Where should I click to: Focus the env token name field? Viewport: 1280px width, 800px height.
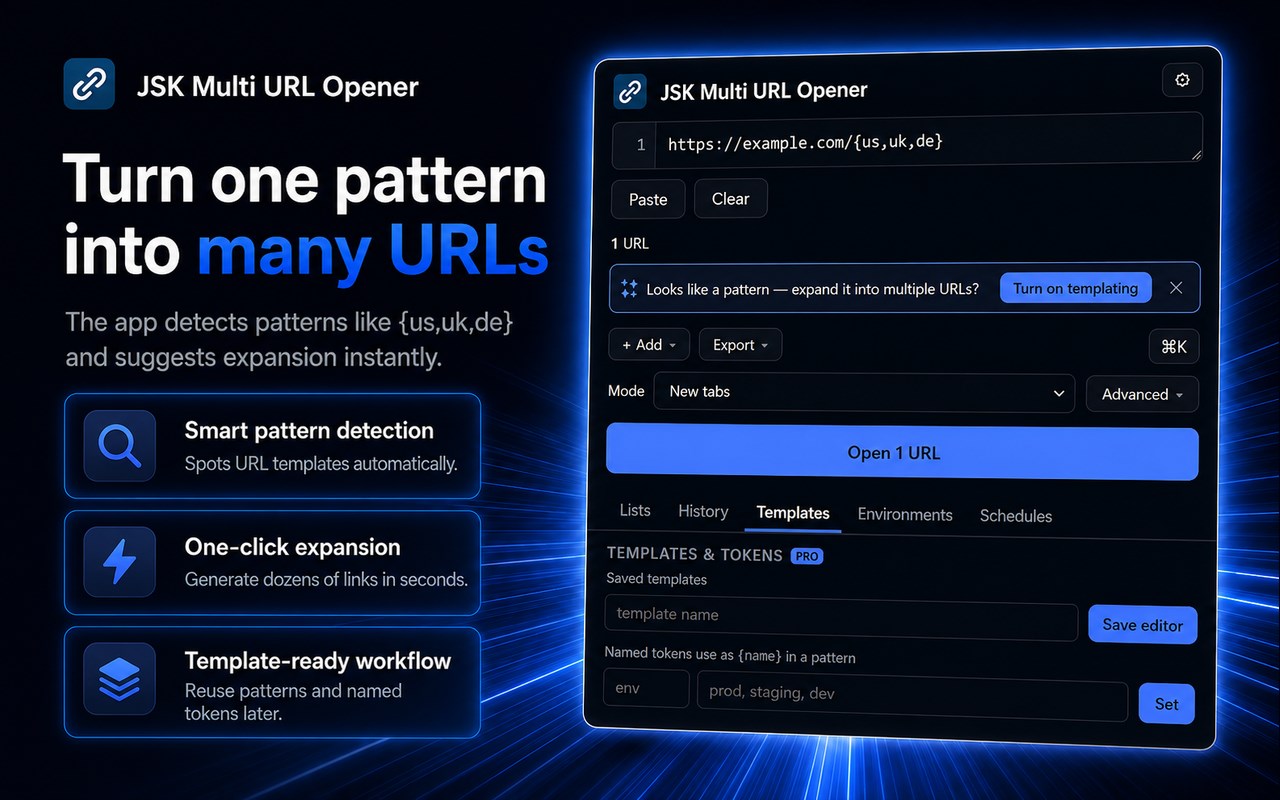[646, 689]
